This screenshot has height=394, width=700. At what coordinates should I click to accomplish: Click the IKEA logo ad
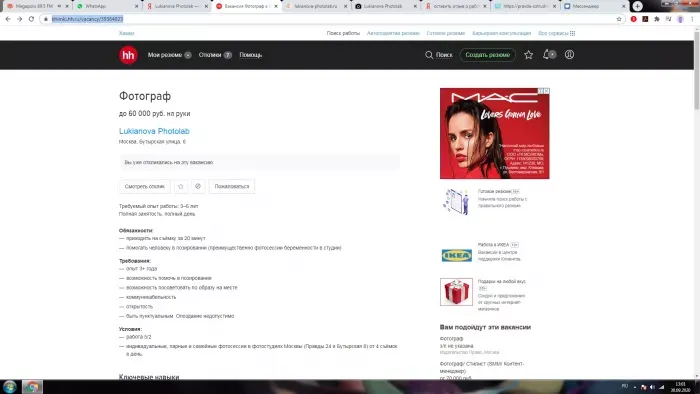tap(456, 256)
